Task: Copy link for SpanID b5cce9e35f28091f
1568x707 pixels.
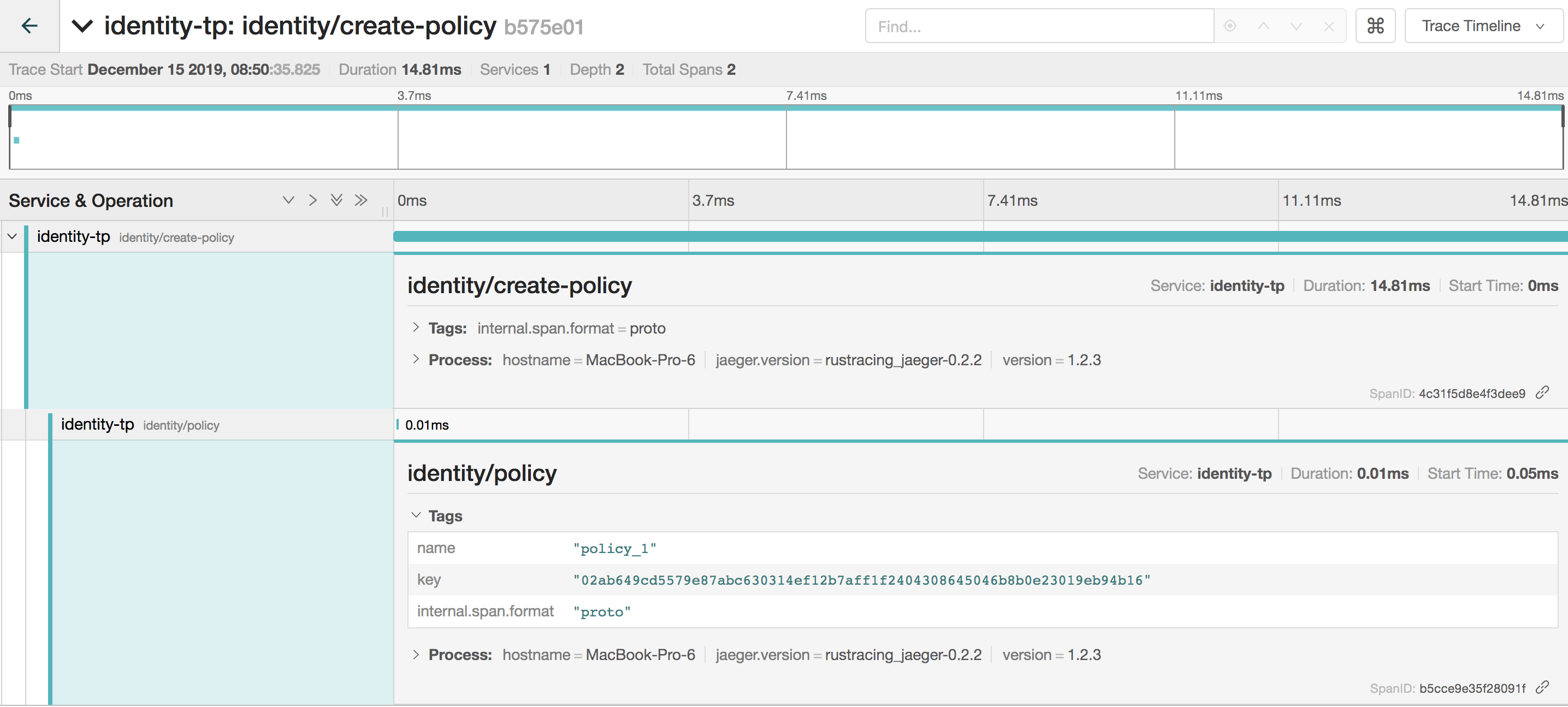Action: click(1541, 687)
